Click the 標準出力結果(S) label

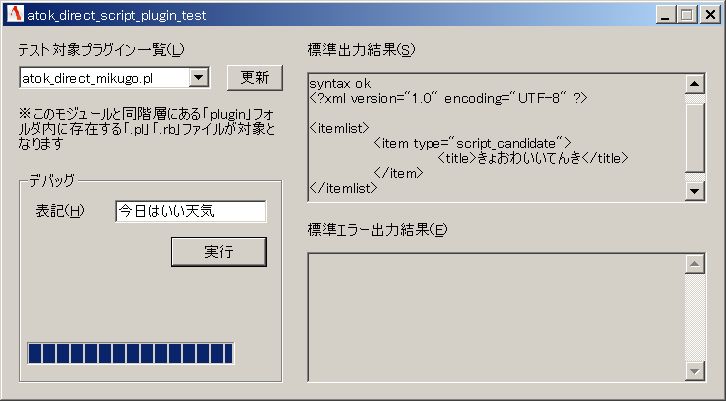[361, 50]
